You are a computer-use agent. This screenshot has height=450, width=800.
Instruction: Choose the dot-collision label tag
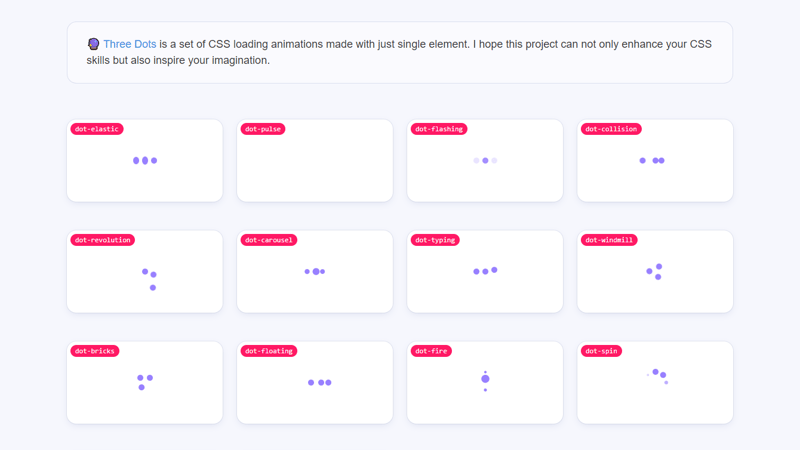[x=609, y=129]
